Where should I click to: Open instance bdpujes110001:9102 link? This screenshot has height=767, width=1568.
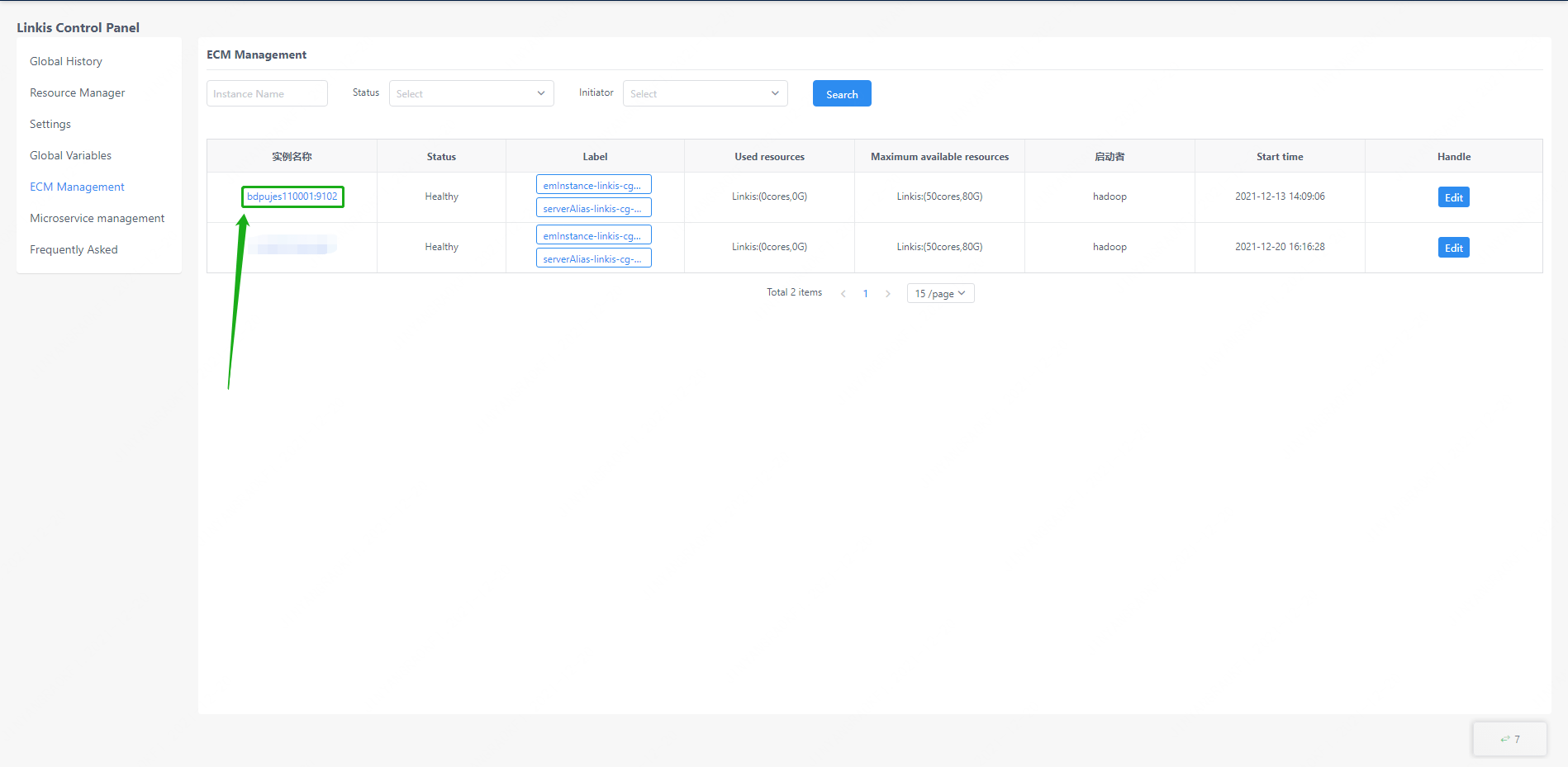pos(292,196)
